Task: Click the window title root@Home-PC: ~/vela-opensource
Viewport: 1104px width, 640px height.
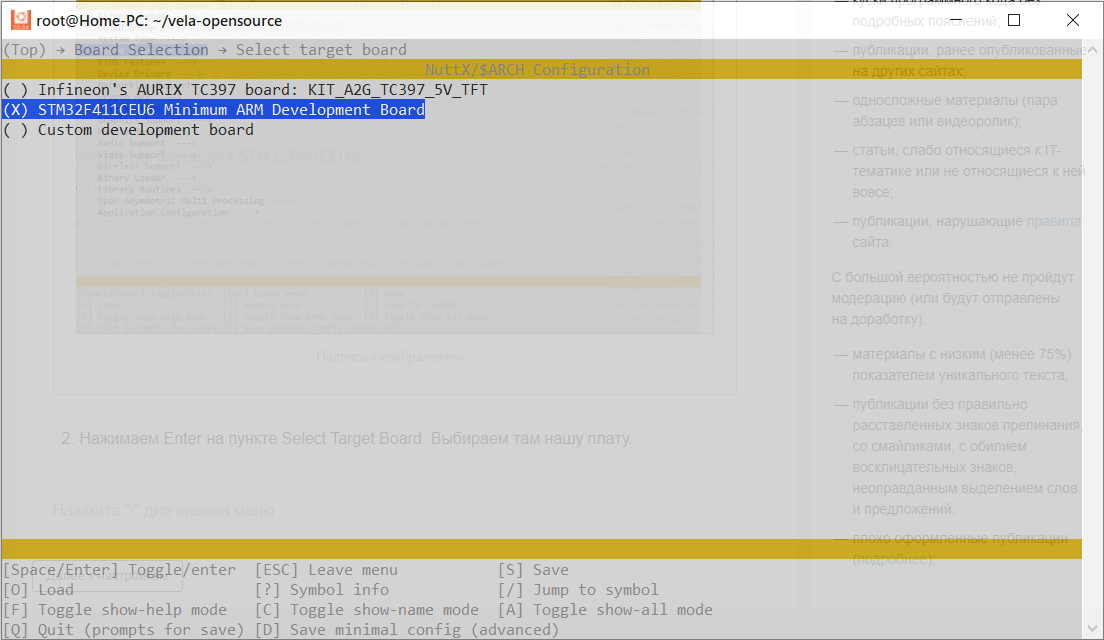Action: [x=159, y=21]
